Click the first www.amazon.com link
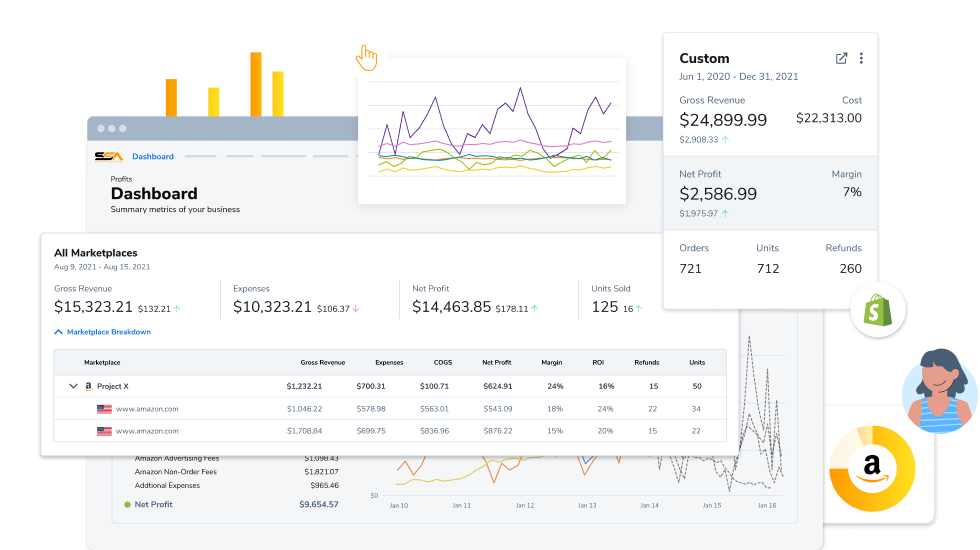 [147, 409]
